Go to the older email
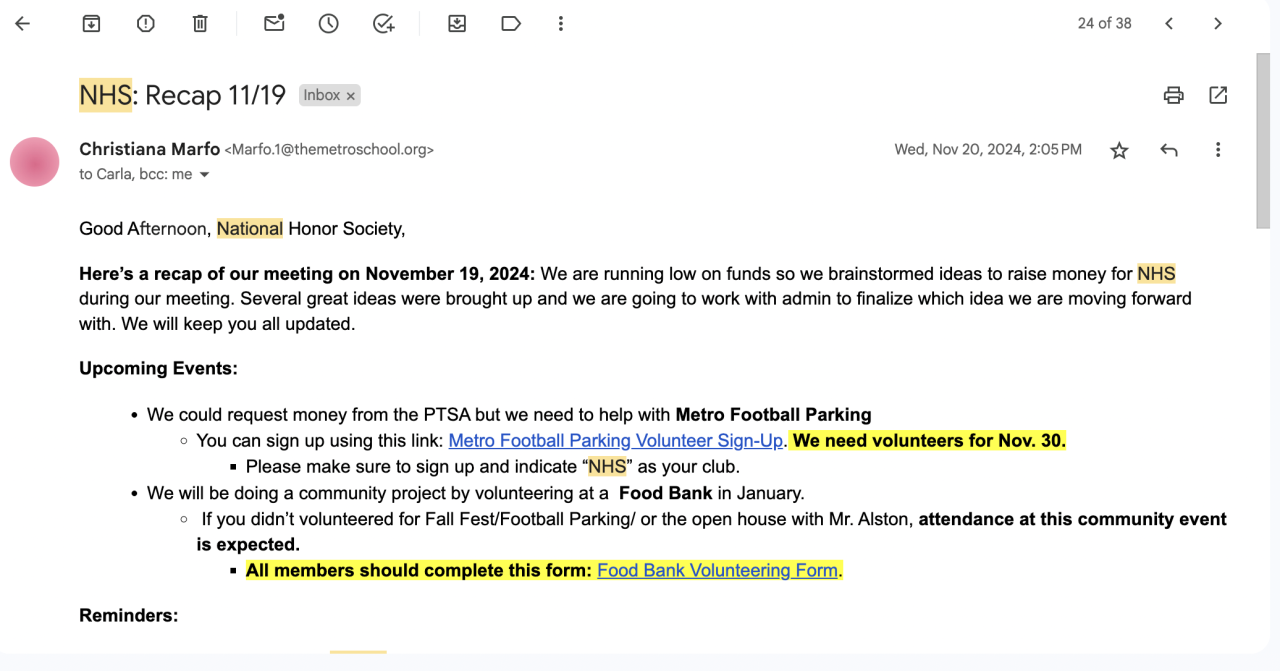This screenshot has height=671, width=1280. click(1218, 24)
